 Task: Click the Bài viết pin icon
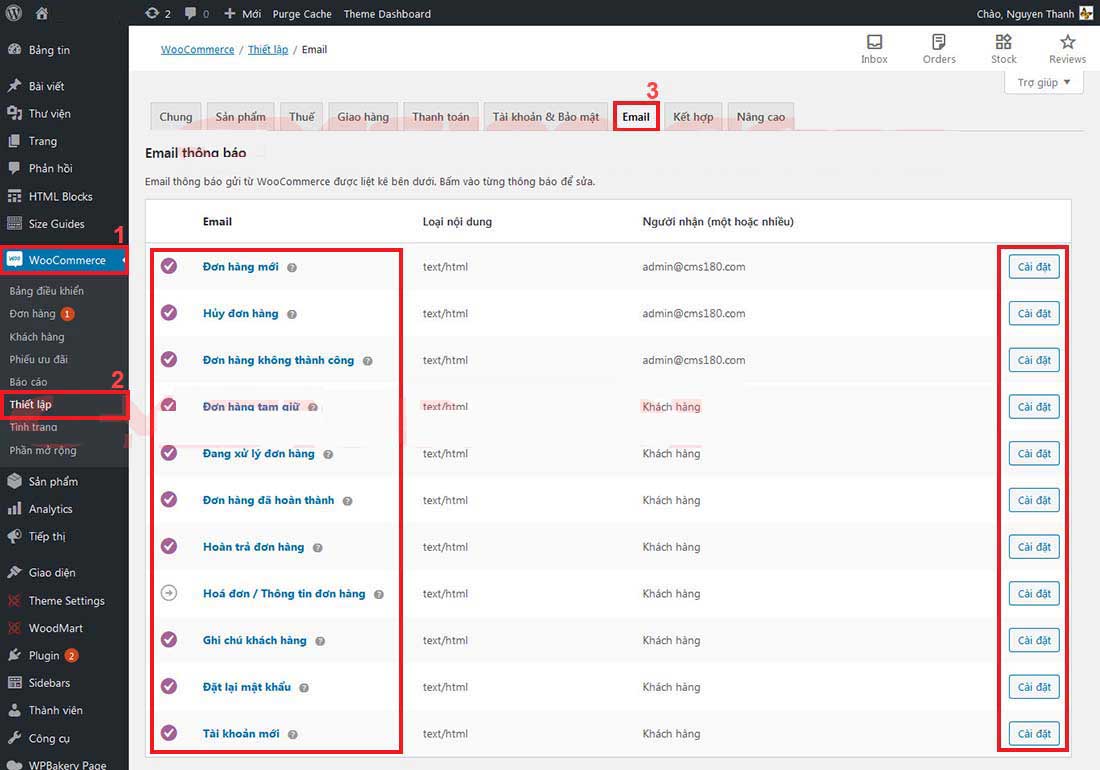(14, 86)
